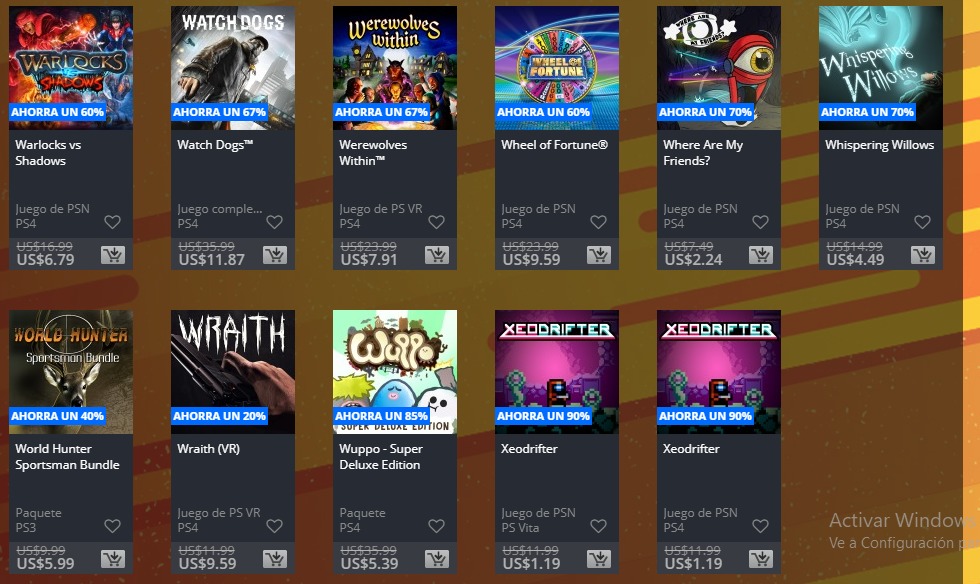
Task: Toggle wishlist heart for Where Are My Friends?
Action: 760,221
